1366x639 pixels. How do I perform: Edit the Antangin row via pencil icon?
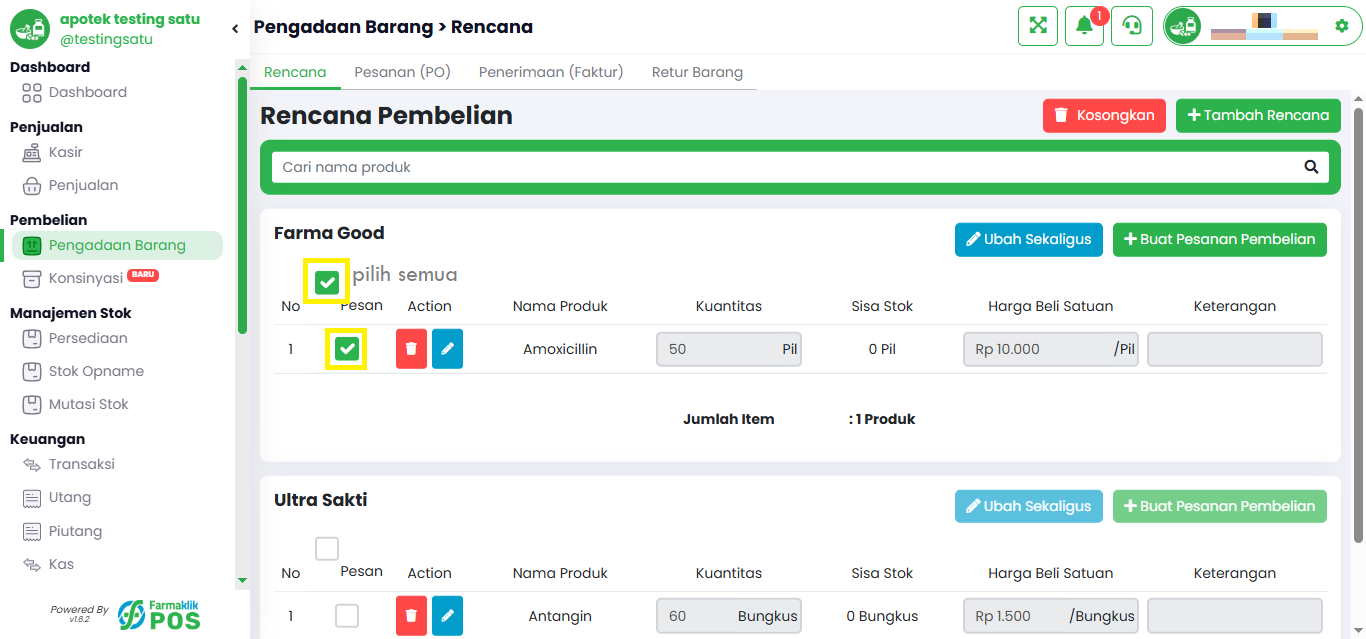[447, 616]
